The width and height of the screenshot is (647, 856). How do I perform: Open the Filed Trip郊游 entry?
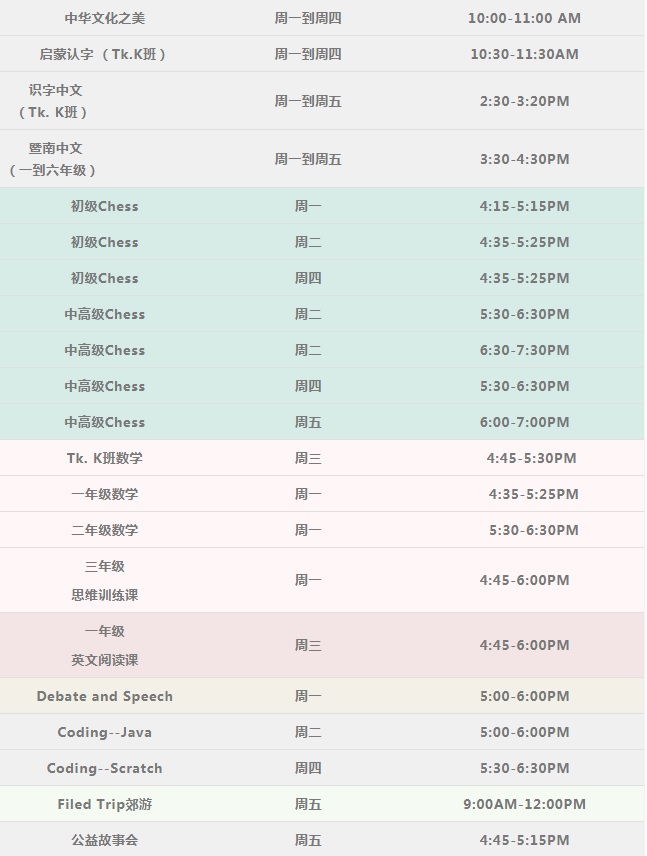tap(104, 804)
